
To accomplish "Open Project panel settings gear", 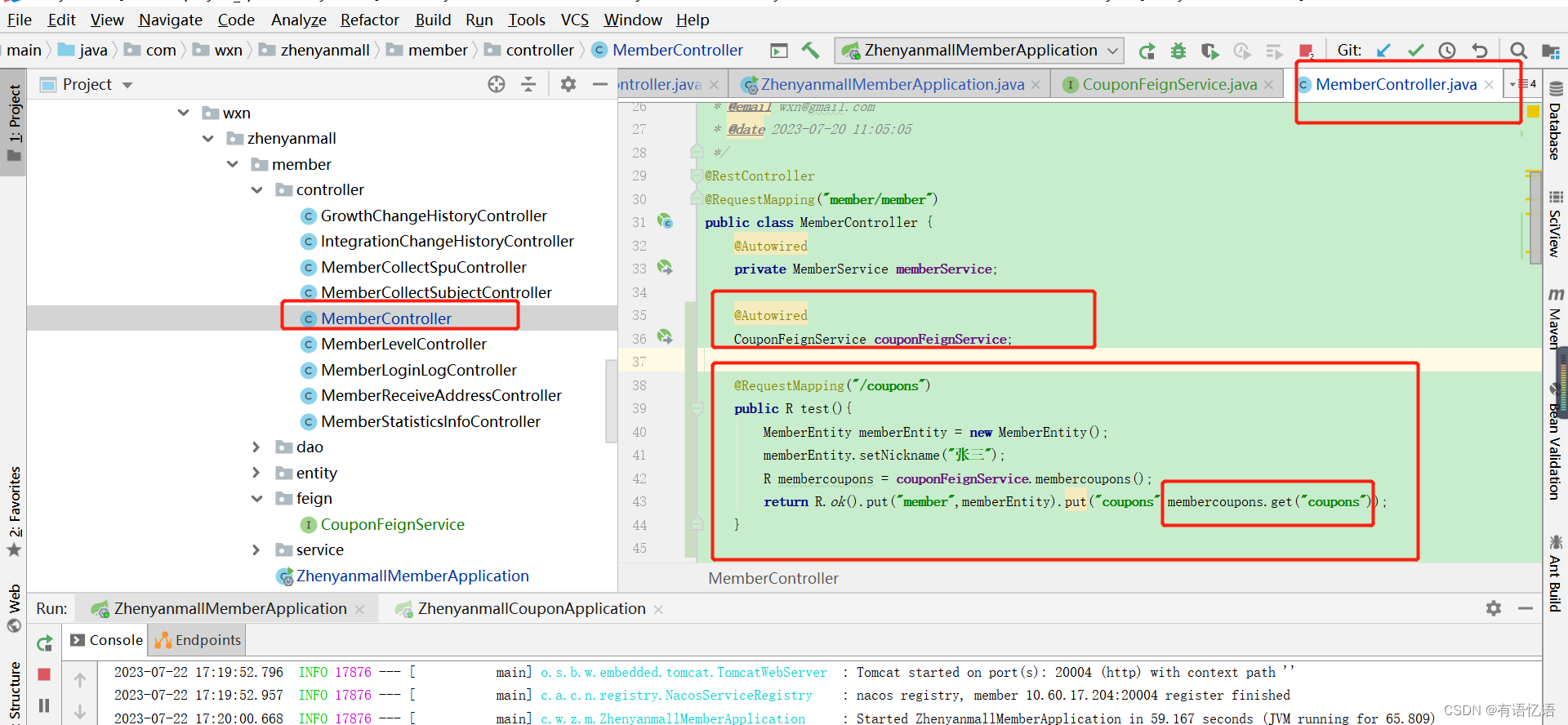I will [568, 84].
